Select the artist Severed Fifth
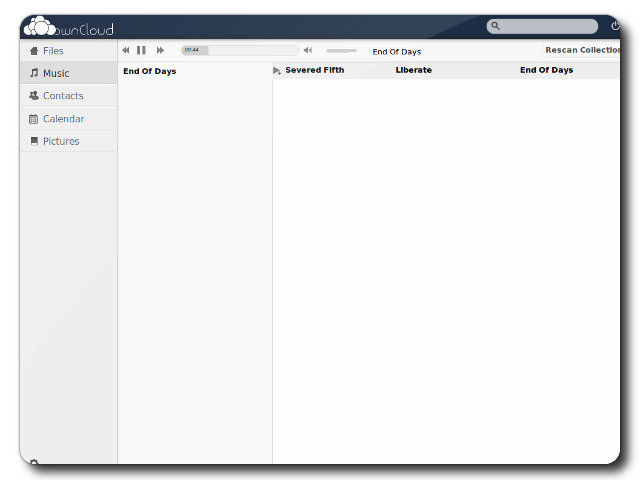The height and width of the screenshot is (480, 640). coord(315,70)
